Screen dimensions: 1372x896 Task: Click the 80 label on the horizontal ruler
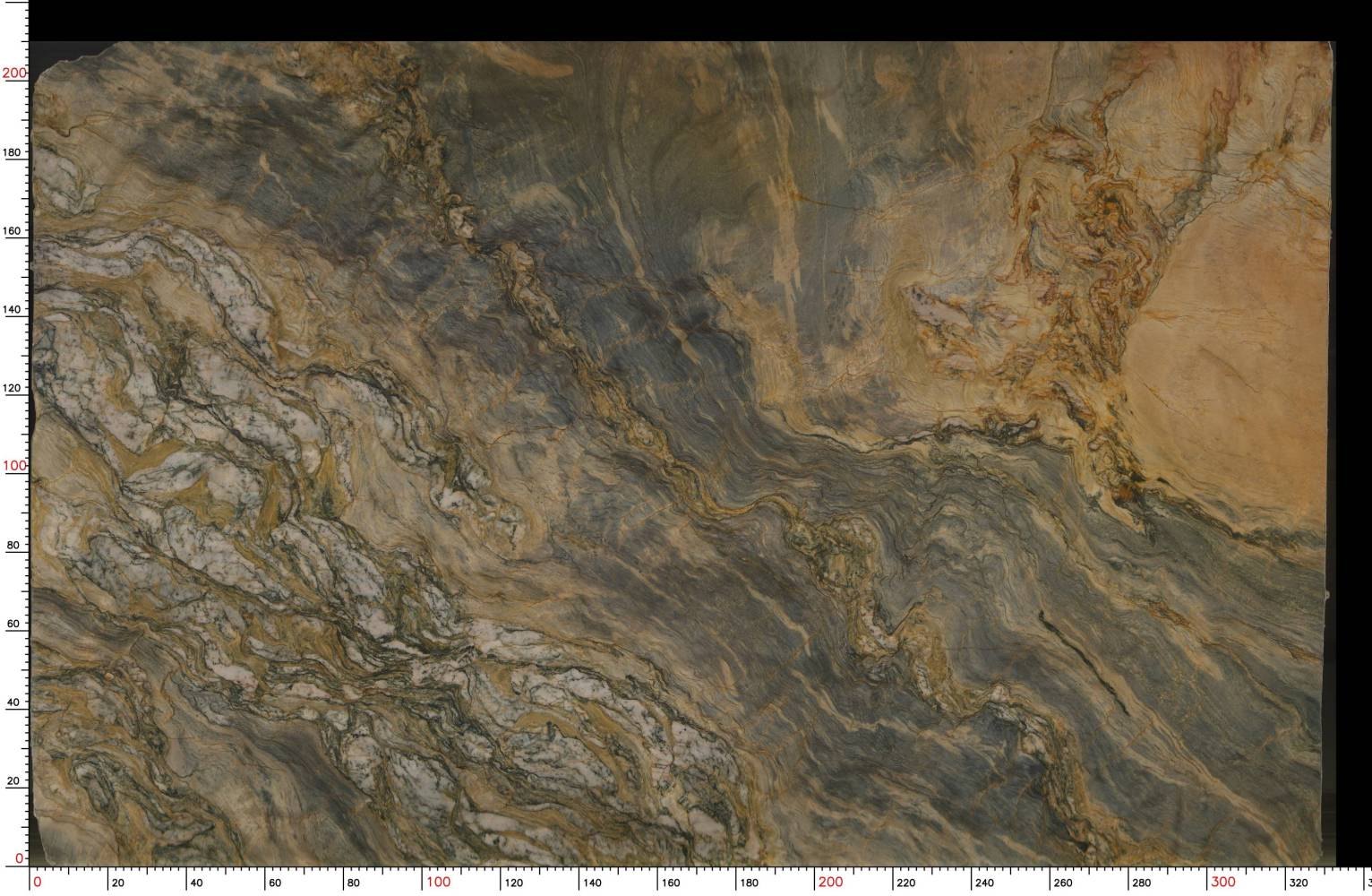354,883
